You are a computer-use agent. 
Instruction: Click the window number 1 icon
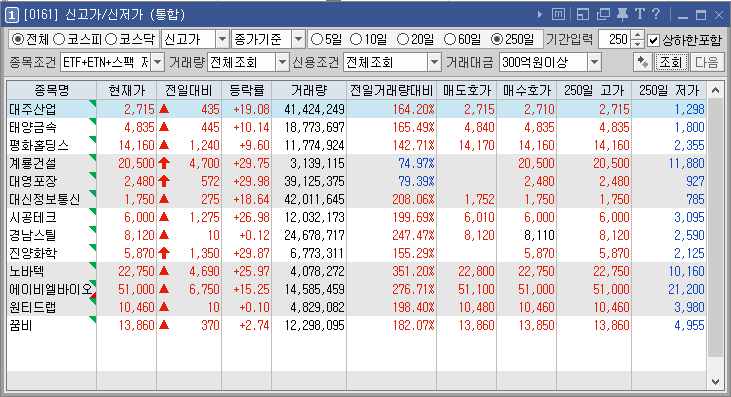click(12, 15)
